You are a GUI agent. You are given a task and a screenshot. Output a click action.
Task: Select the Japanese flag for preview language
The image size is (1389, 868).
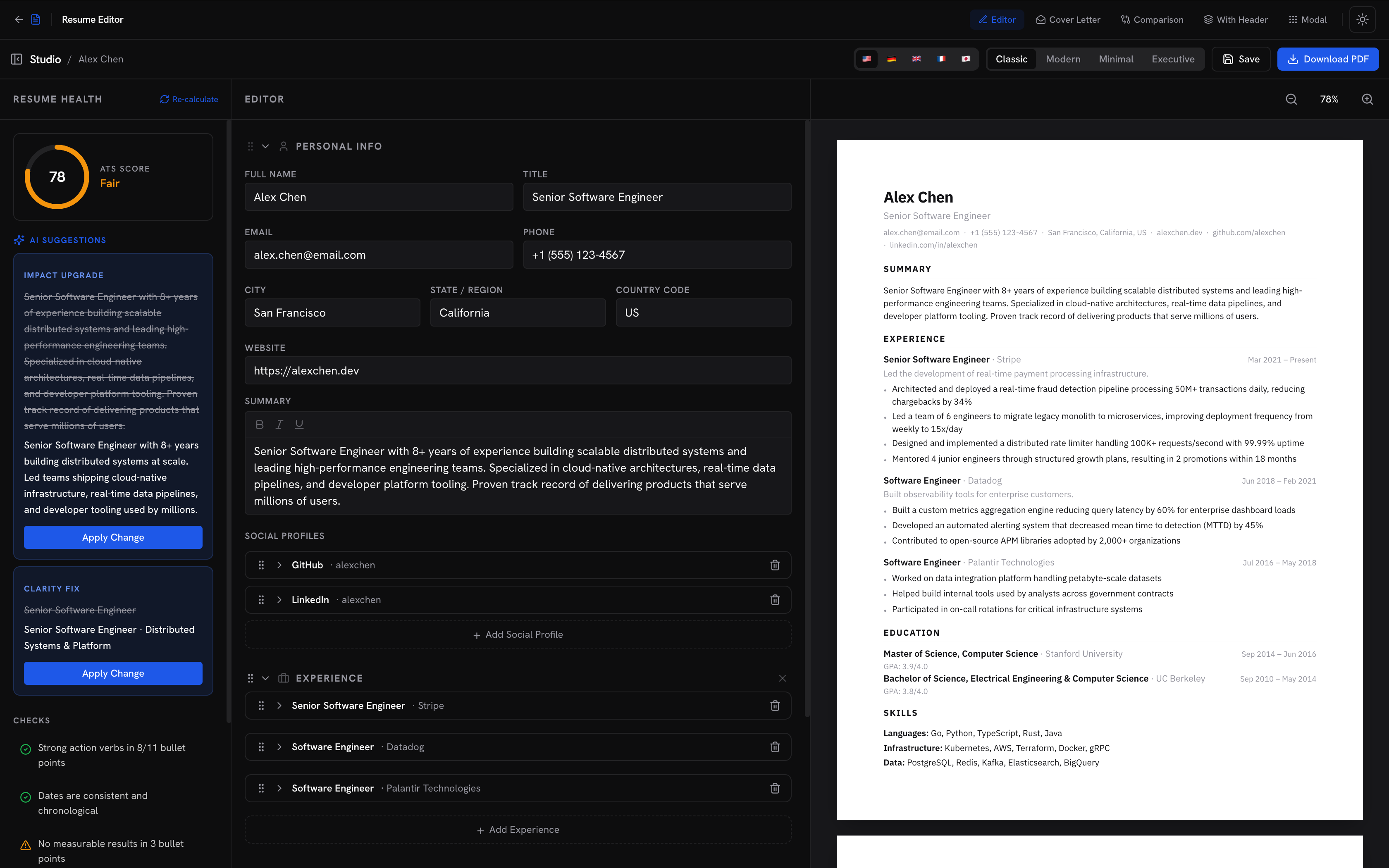click(967, 59)
